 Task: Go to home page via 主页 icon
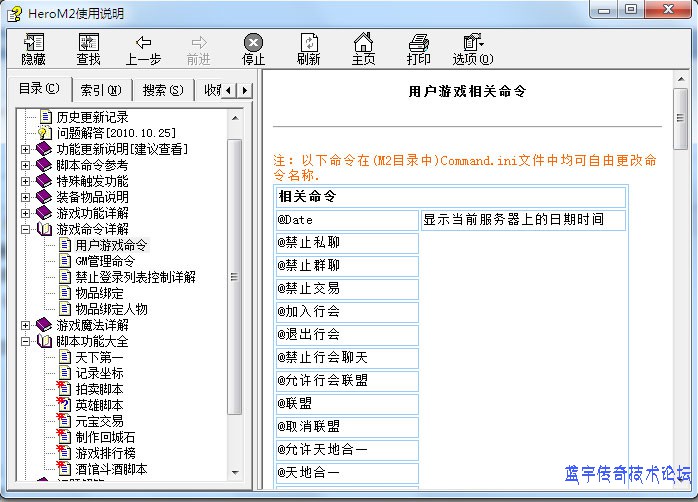coord(363,48)
